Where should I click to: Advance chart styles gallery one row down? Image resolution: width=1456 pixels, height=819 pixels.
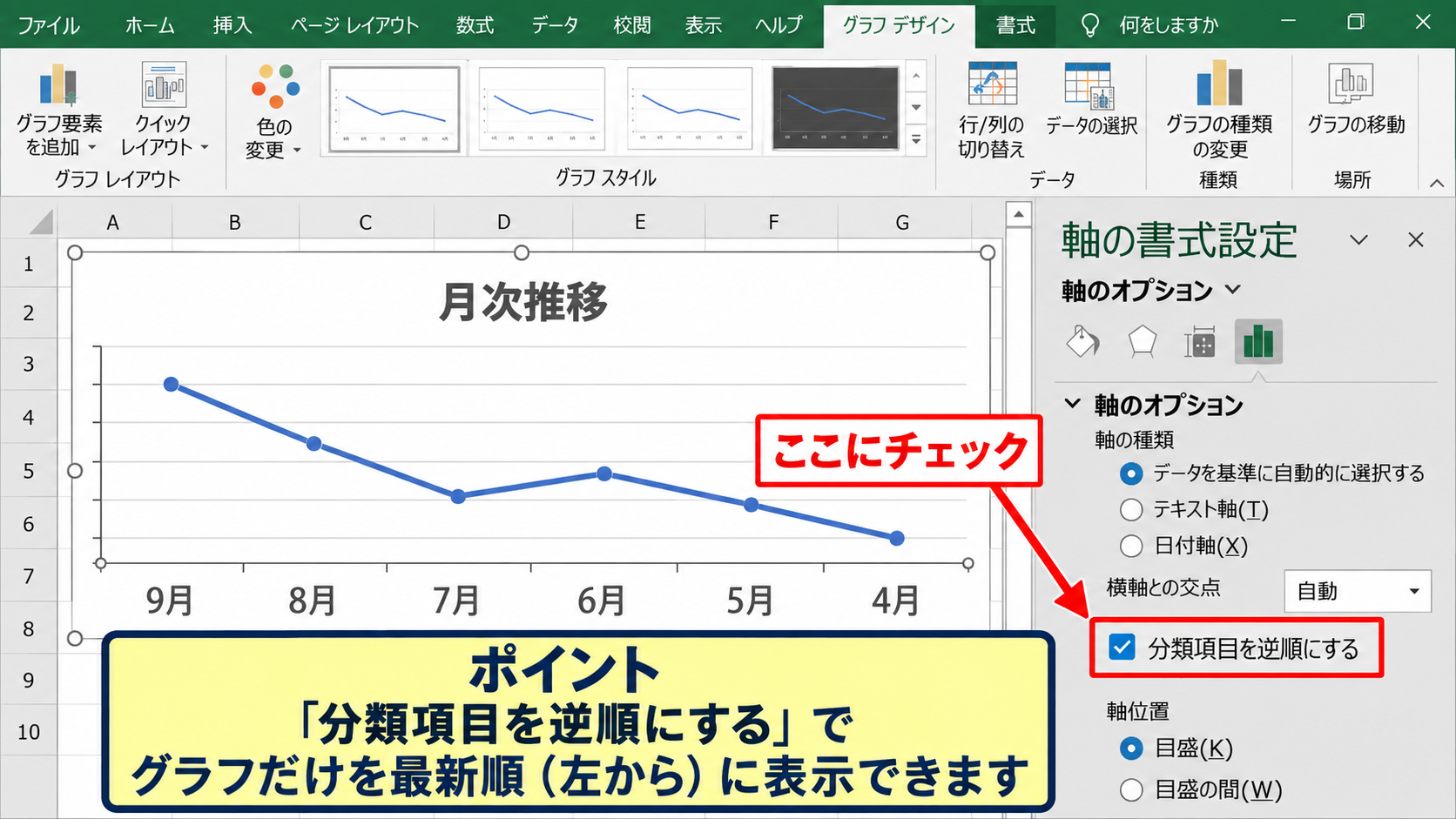click(916, 108)
